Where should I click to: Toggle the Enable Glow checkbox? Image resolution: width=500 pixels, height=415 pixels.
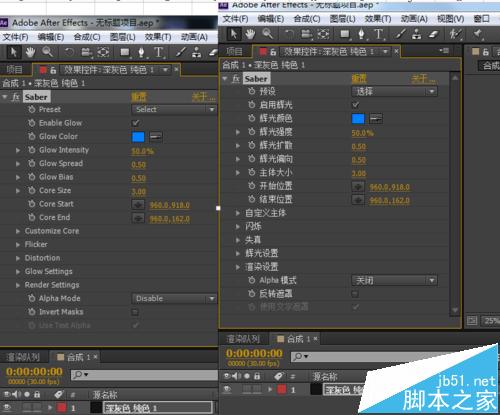[135, 123]
